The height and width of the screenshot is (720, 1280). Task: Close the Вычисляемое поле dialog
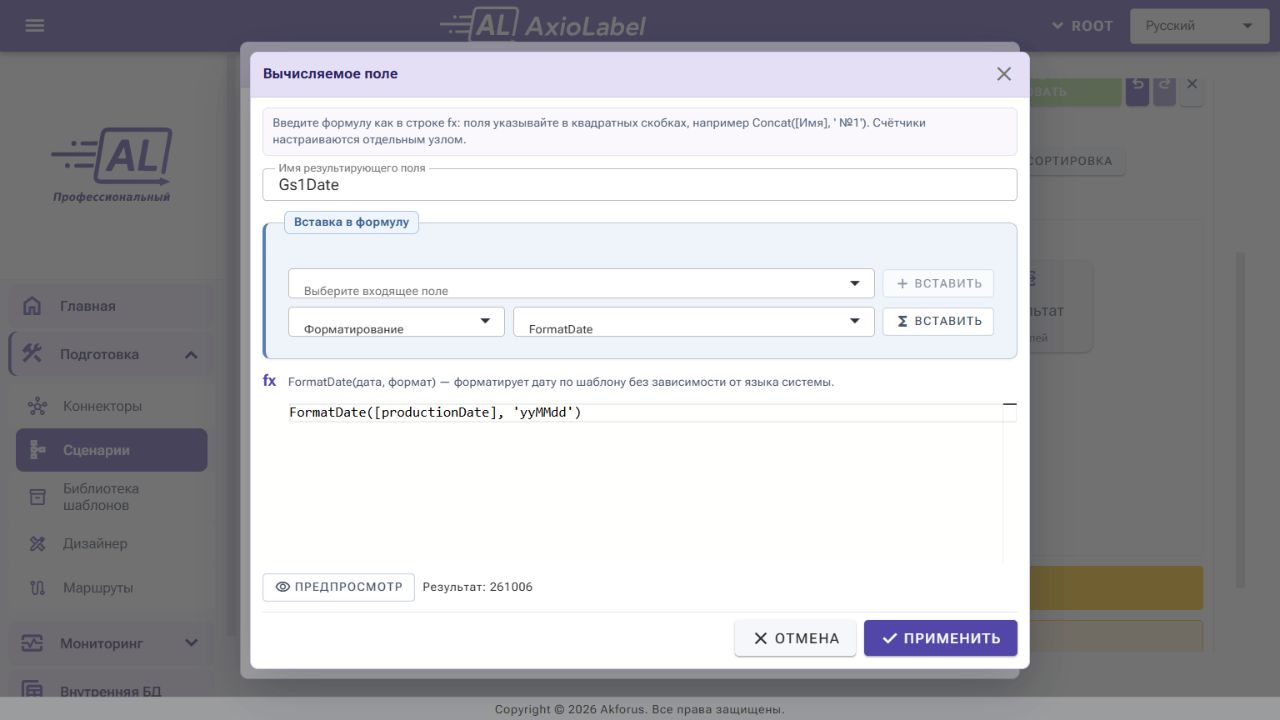pos(1004,74)
